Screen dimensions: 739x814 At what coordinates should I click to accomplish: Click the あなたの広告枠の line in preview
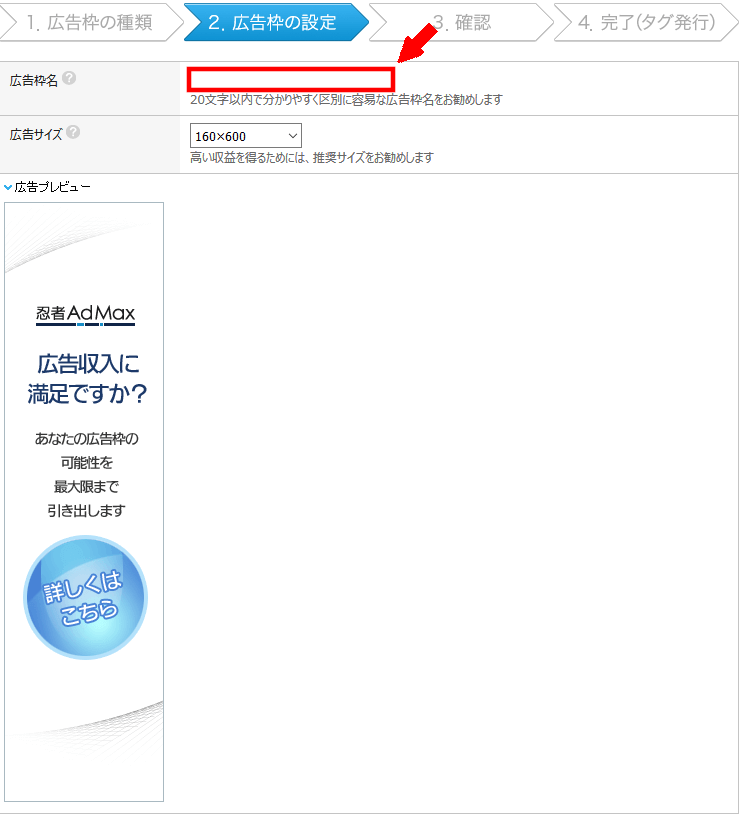[x=87, y=439]
